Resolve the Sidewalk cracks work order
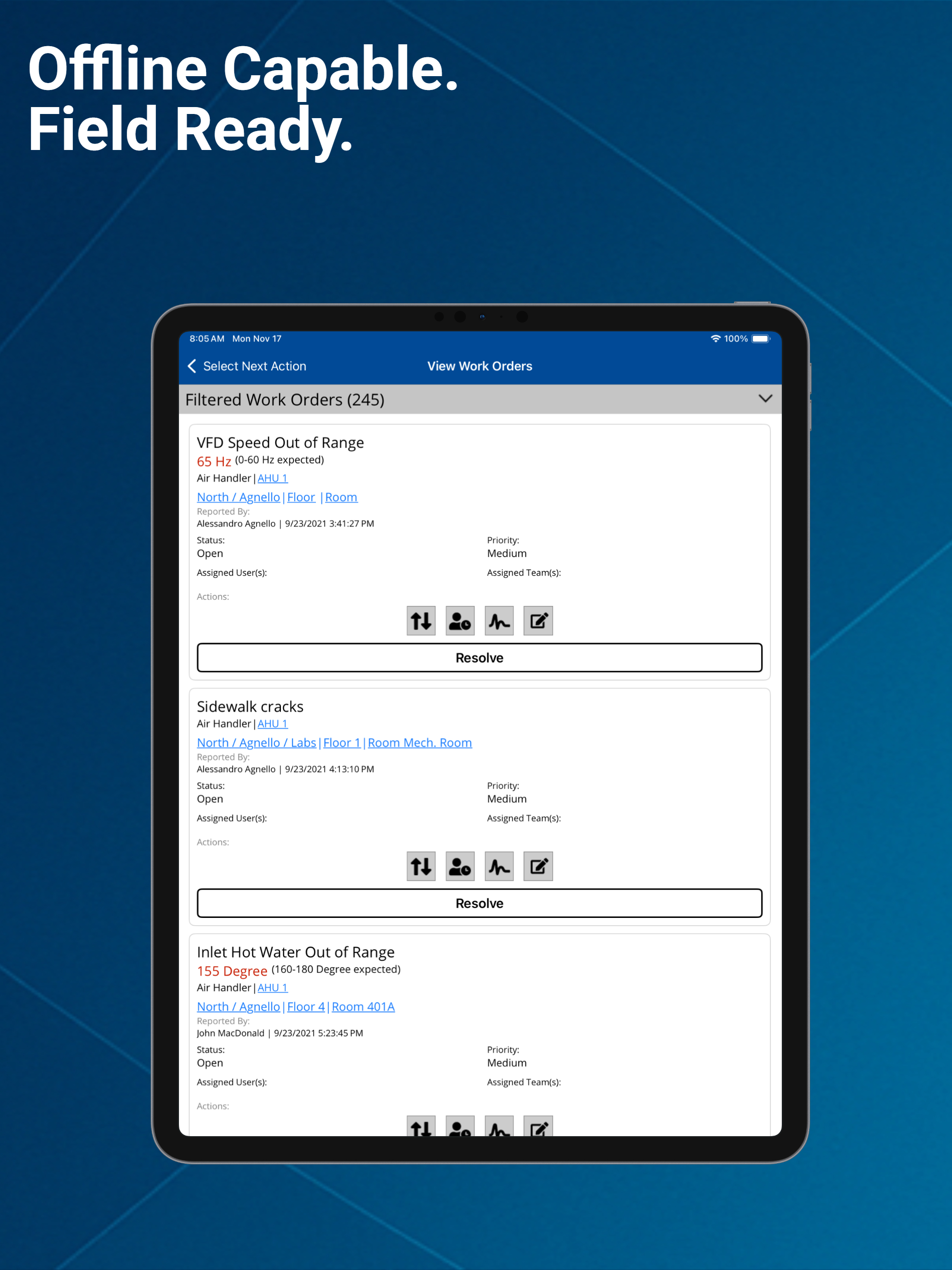Viewport: 952px width, 1270px height. (480, 904)
